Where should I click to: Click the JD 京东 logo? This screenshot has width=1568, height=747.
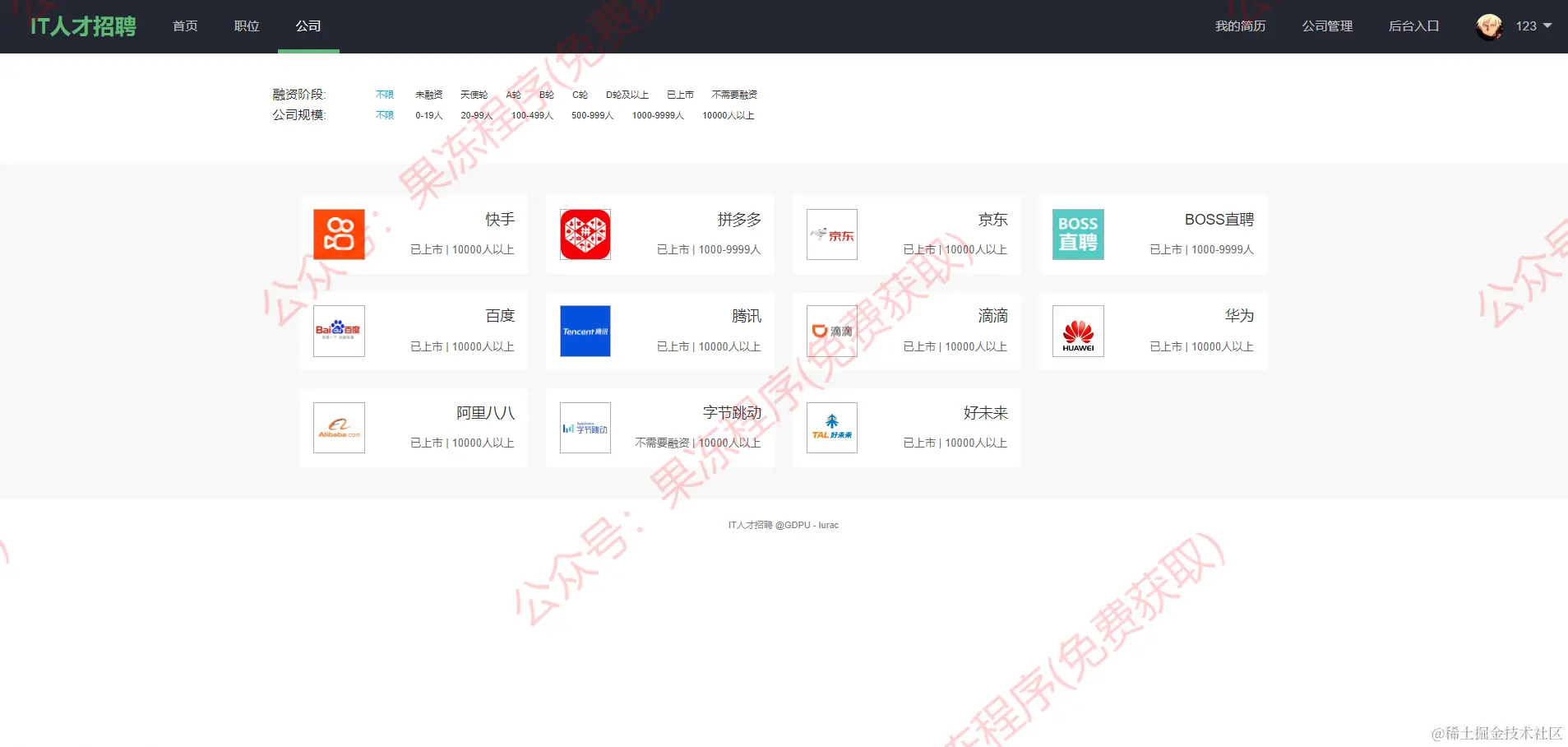[x=832, y=234]
